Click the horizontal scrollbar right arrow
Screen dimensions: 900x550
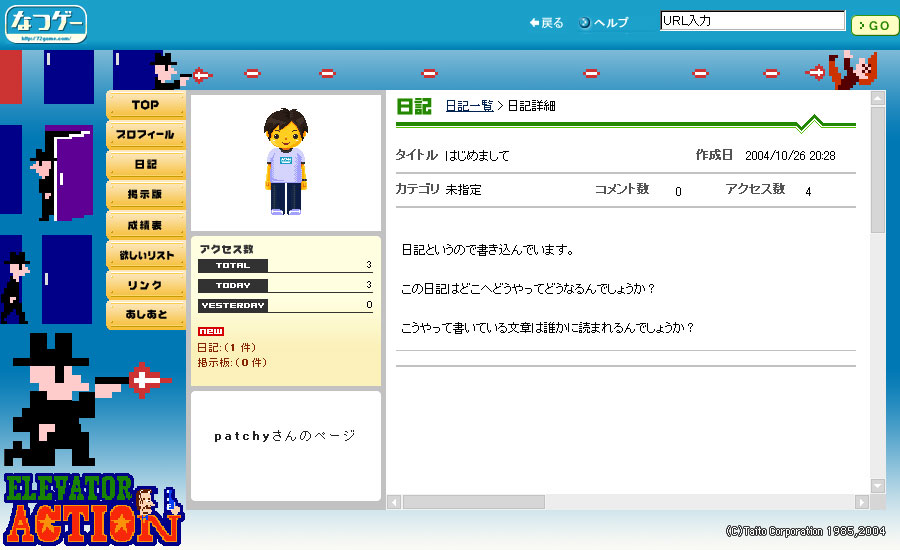pos(862,501)
